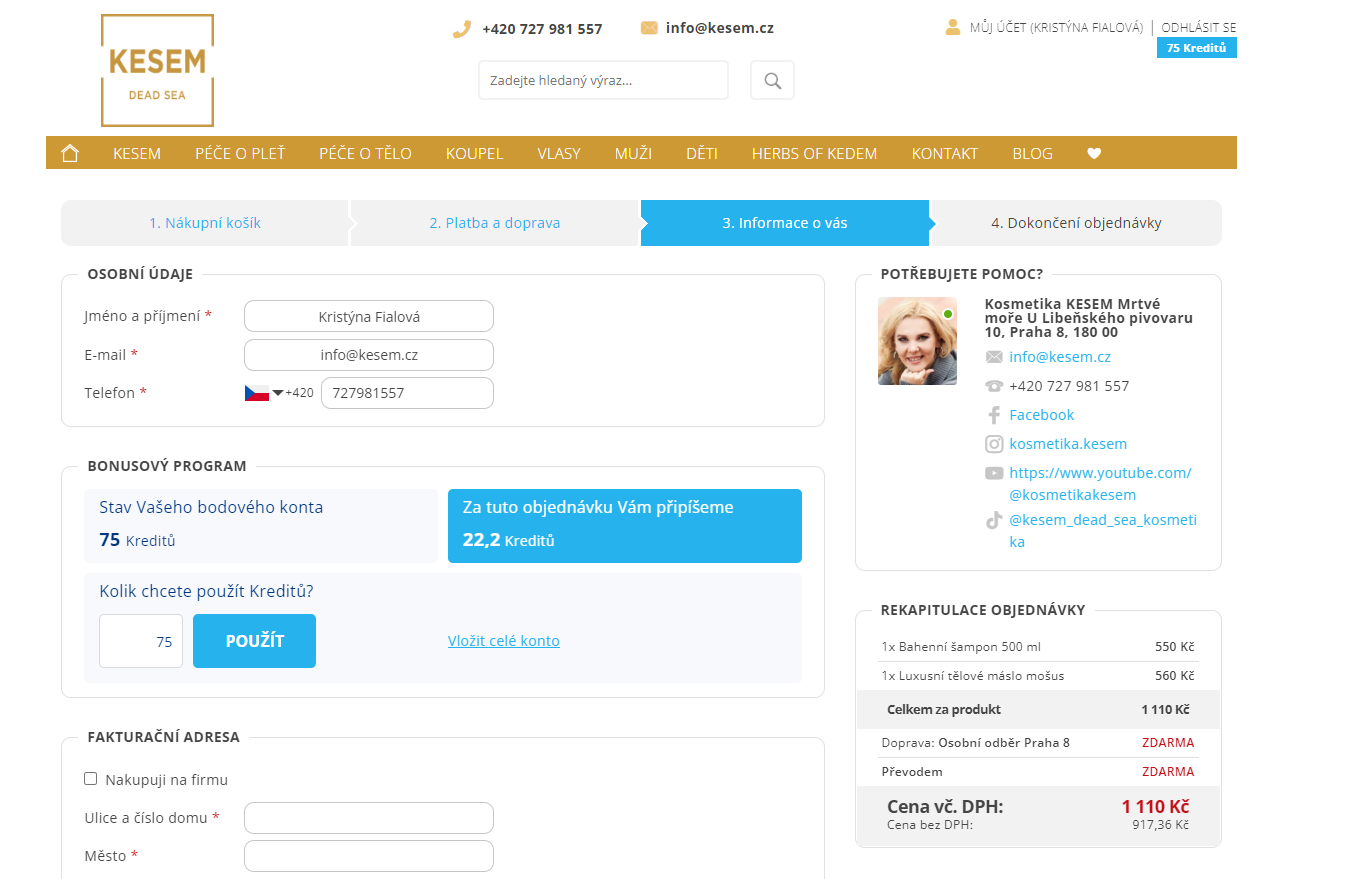1368x879 pixels.
Task: Go to step 4 Dokončení objednávky
Action: coord(1076,223)
